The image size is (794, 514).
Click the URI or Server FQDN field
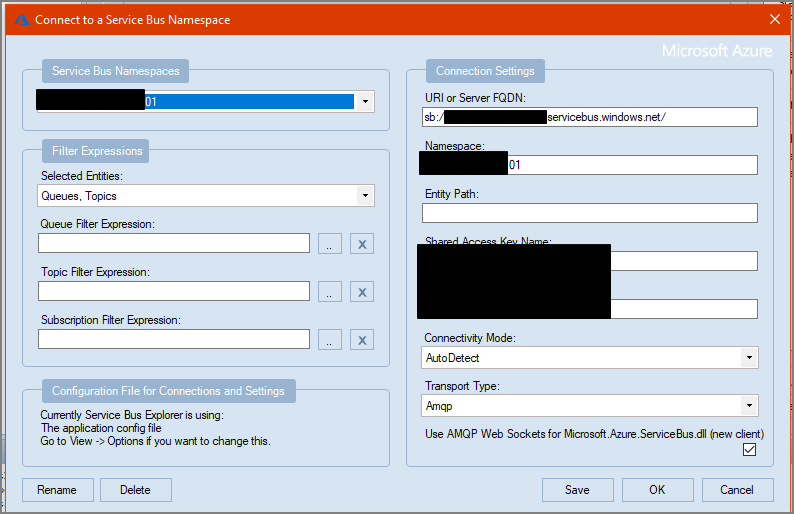(x=590, y=117)
